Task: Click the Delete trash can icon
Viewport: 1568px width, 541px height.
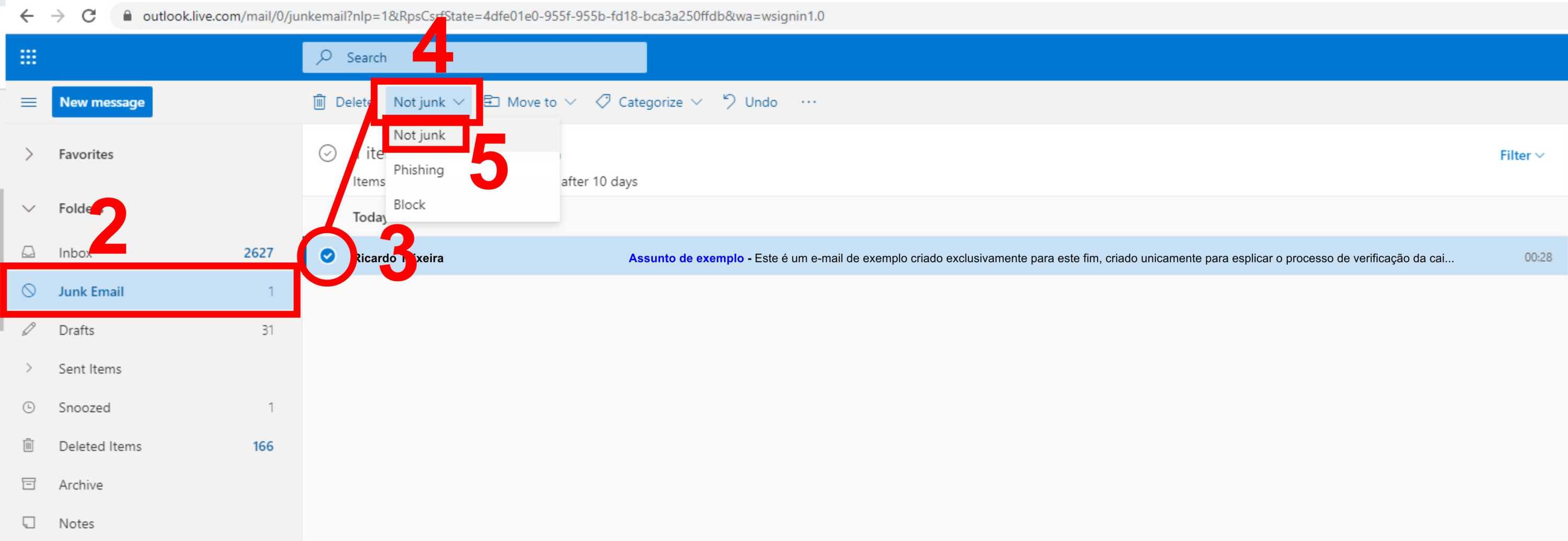Action: (319, 102)
